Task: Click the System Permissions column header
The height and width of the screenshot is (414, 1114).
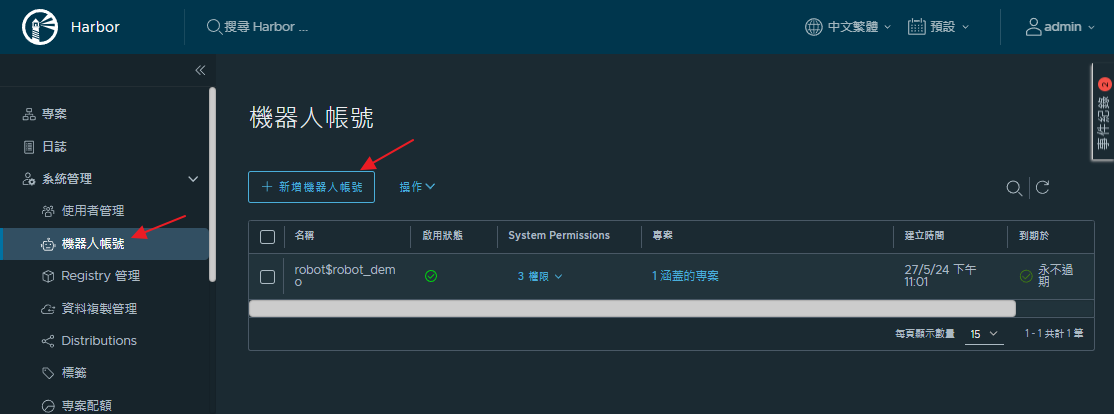Action: (x=559, y=235)
